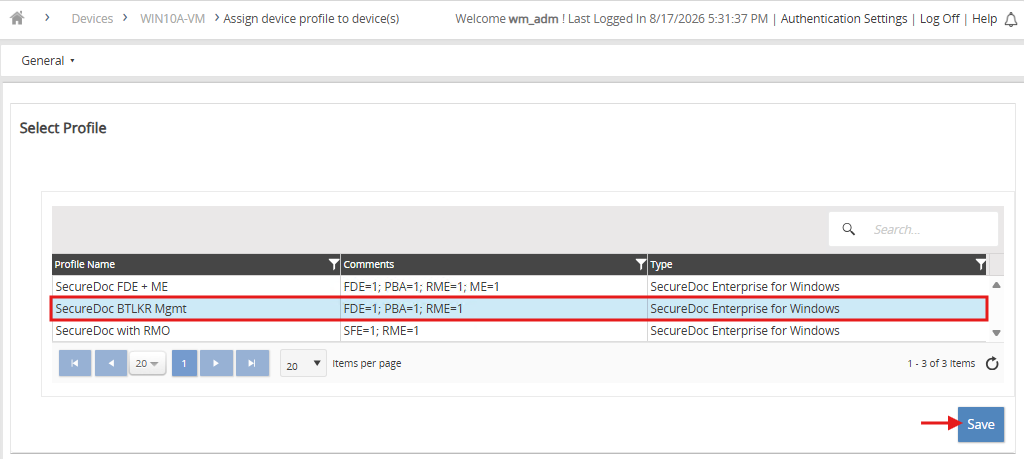The image size is (1024, 459).
Task: Go to previous page of results
Action: coord(111,363)
